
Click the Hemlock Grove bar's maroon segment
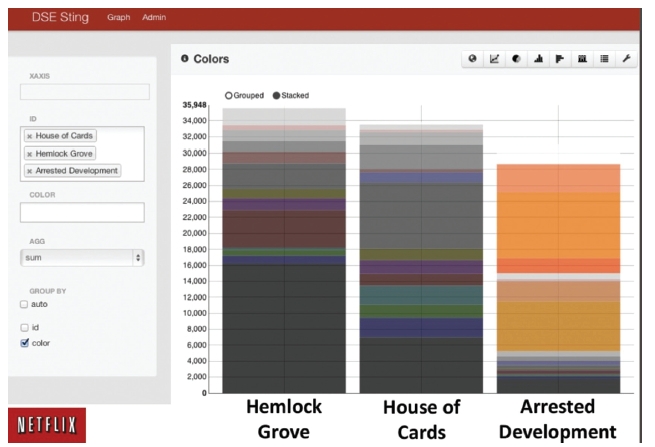point(284,229)
